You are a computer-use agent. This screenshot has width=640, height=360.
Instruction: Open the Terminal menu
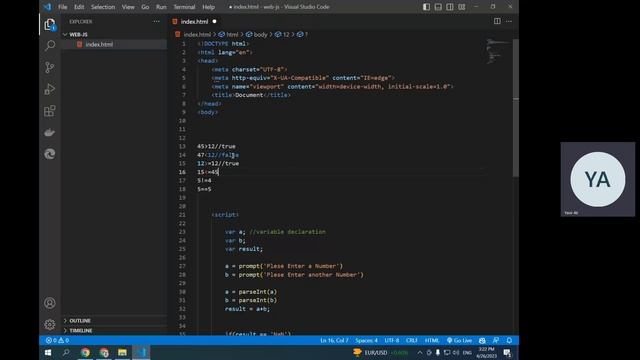pyautogui.click(x=184, y=7)
